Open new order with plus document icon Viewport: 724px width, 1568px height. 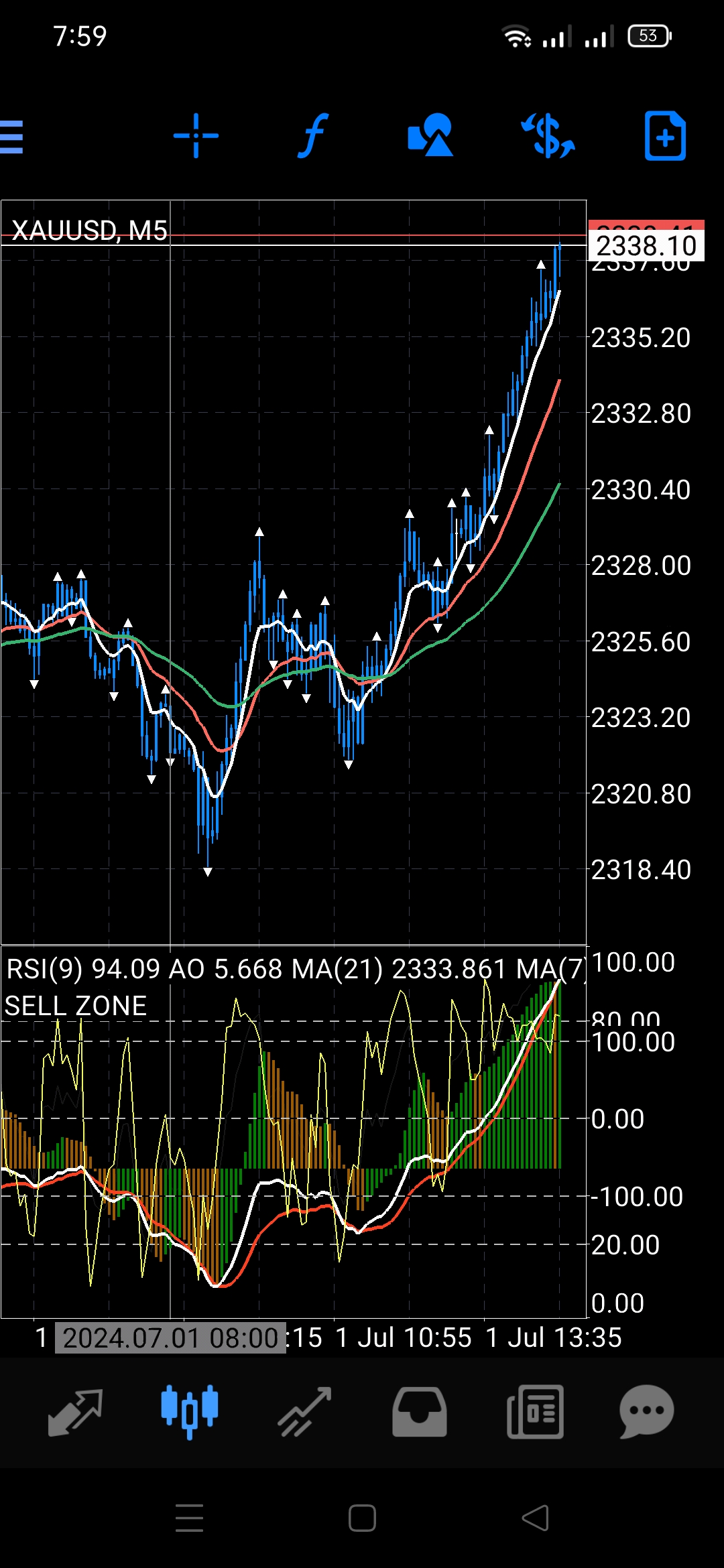[x=665, y=136]
